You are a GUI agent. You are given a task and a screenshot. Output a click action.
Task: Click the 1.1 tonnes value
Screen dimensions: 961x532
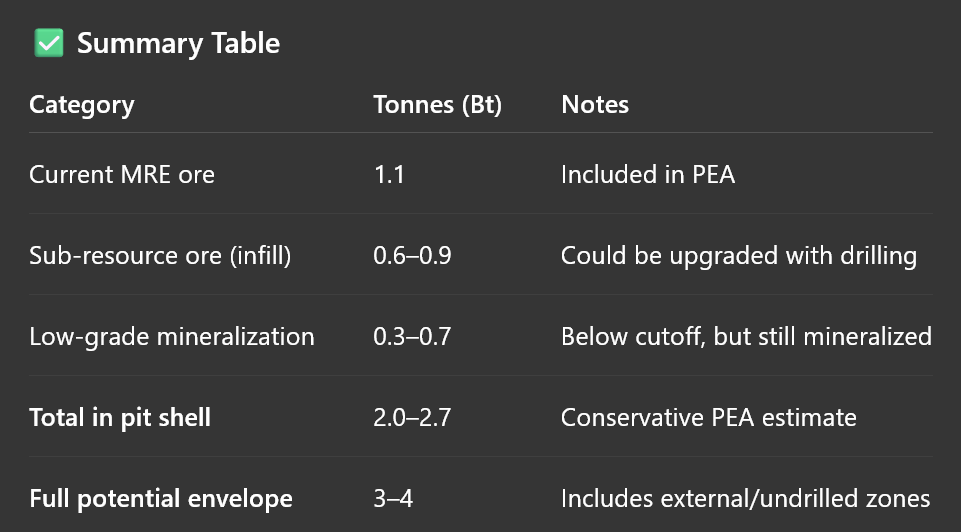(388, 174)
